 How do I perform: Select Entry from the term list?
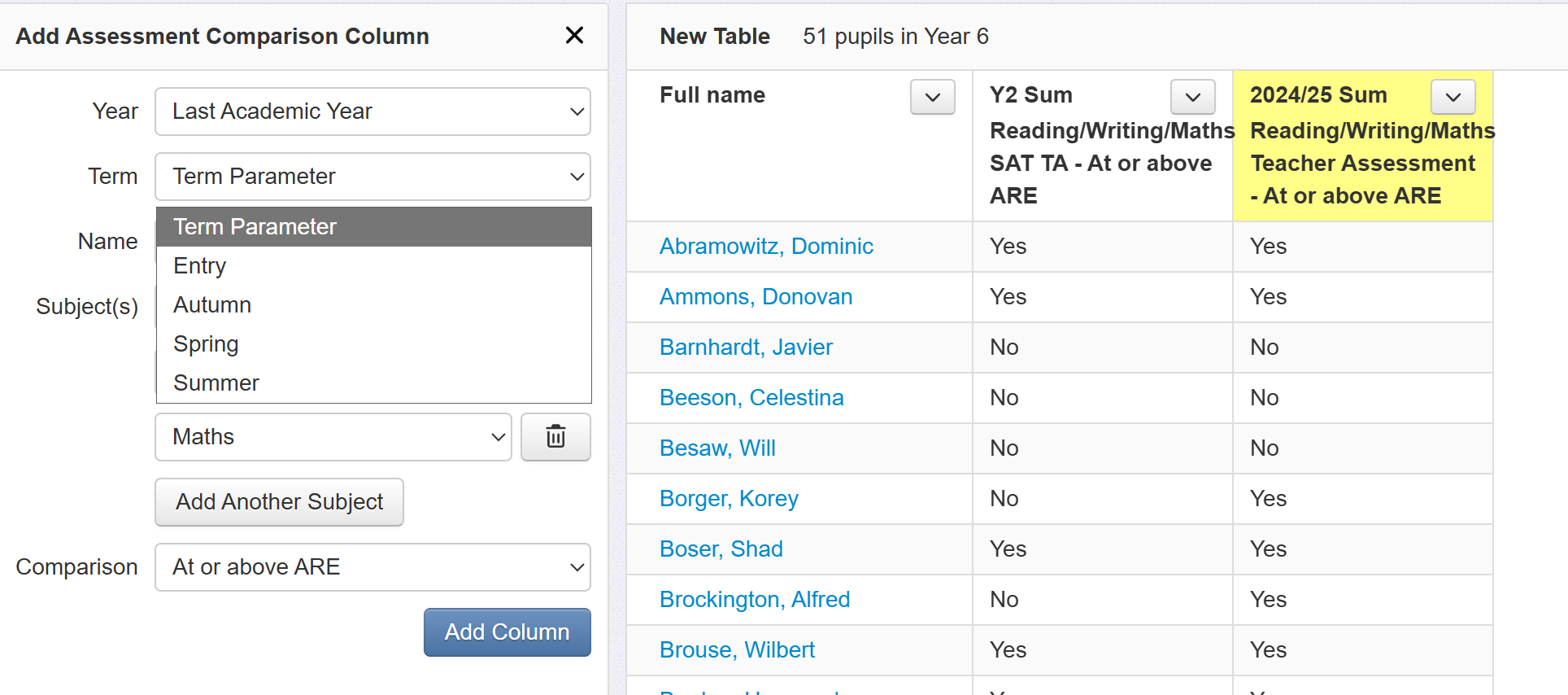tap(200, 266)
